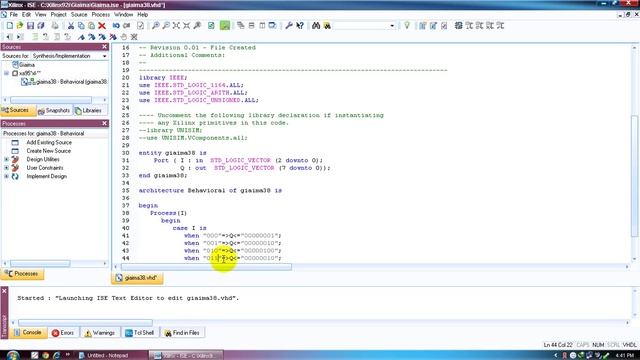Open the Sources for Synthesis/Implementation dropdown

(x=104, y=56)
